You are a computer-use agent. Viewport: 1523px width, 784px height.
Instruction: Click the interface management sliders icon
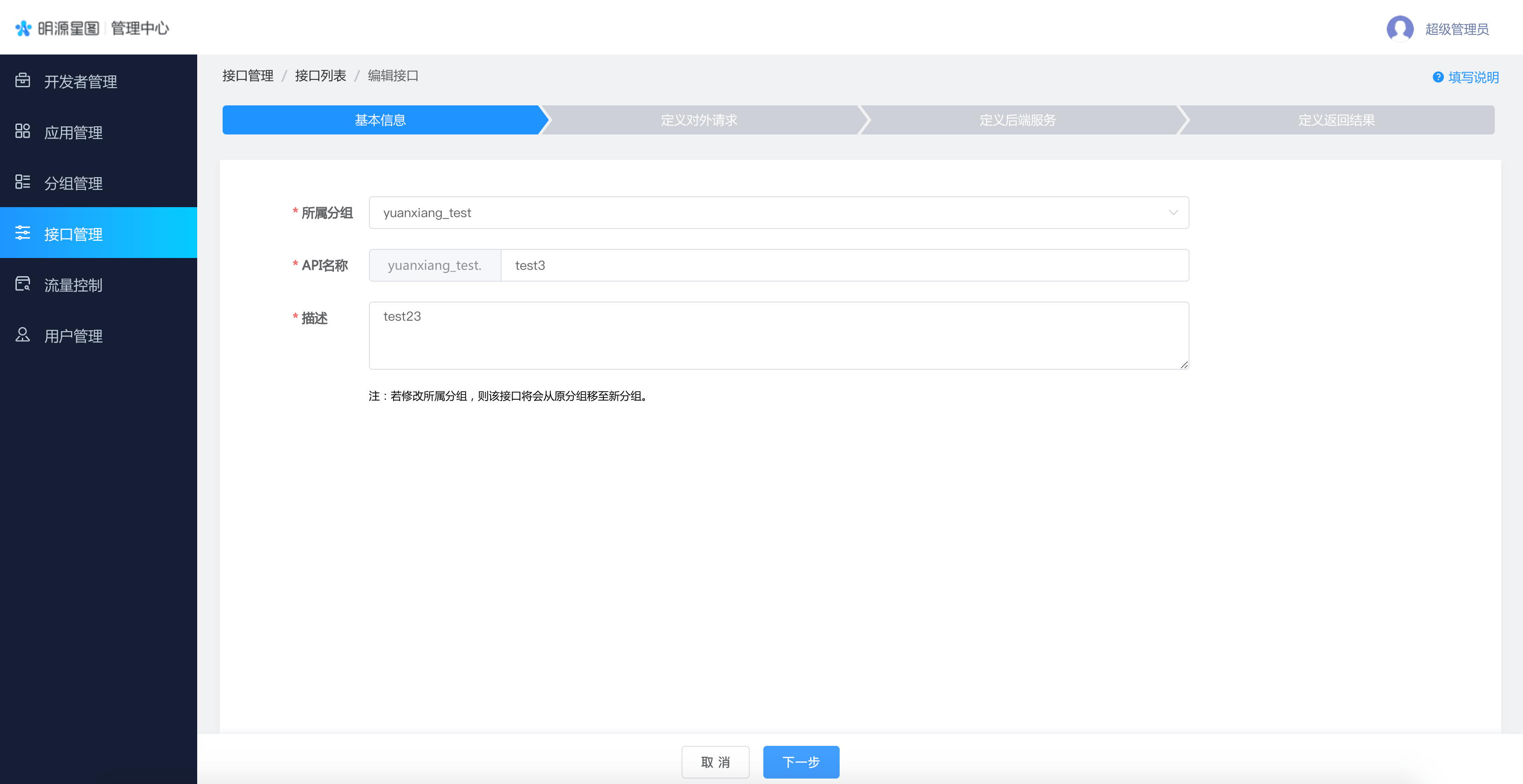tap(22, 233)
